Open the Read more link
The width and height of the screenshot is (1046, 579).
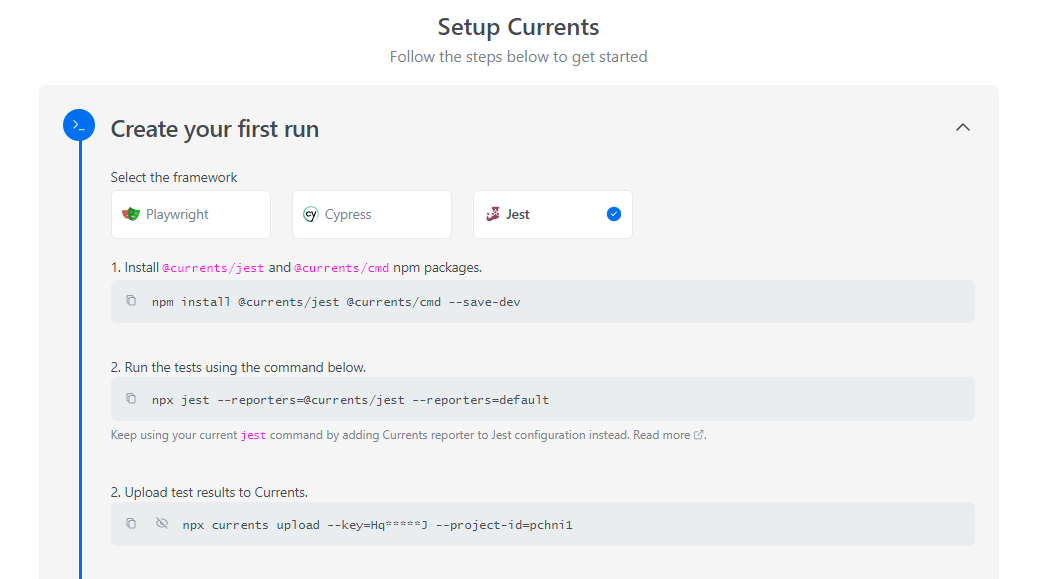coord(661,435)
